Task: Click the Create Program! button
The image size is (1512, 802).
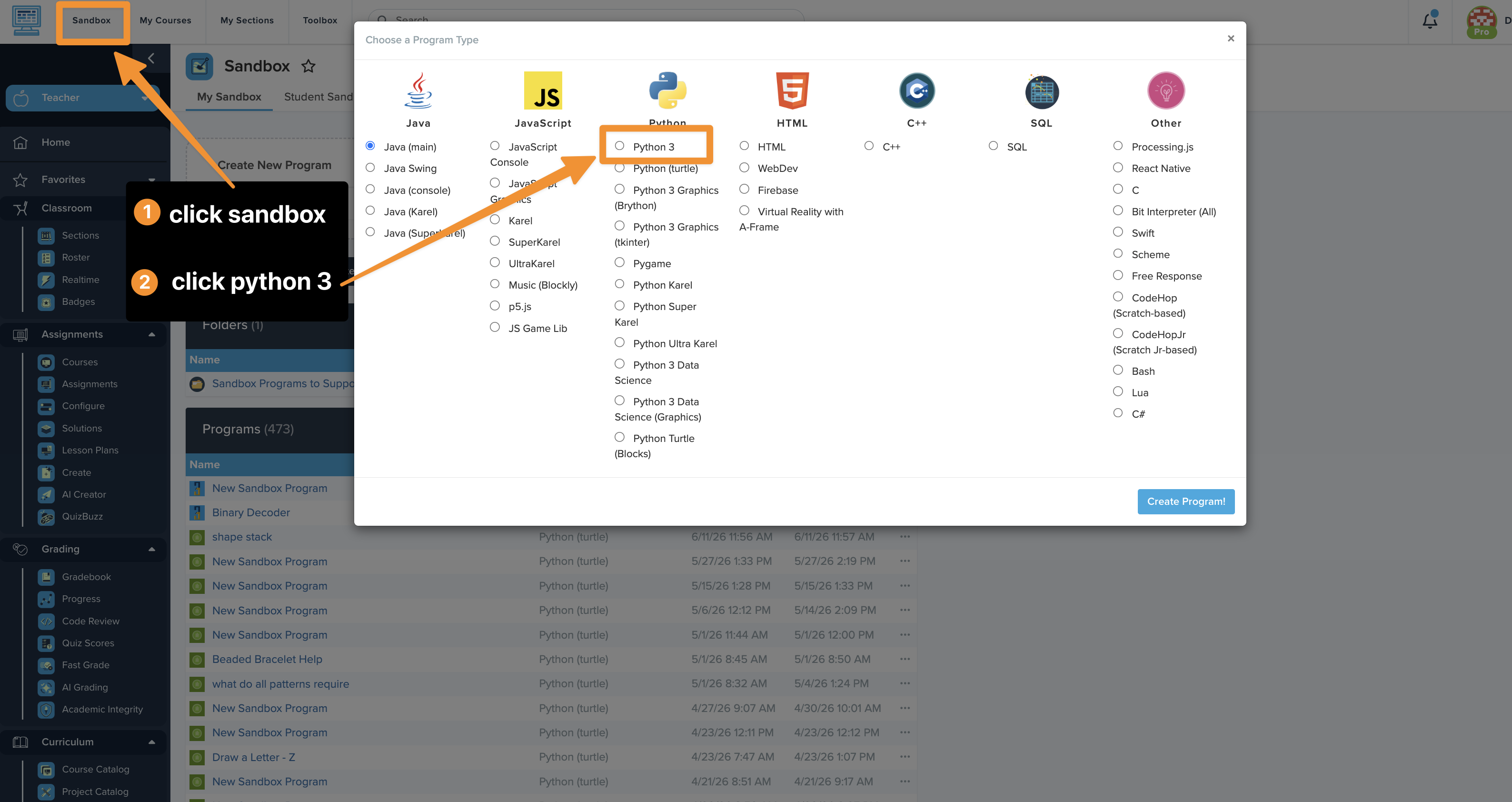Action: click(1185, 501)
